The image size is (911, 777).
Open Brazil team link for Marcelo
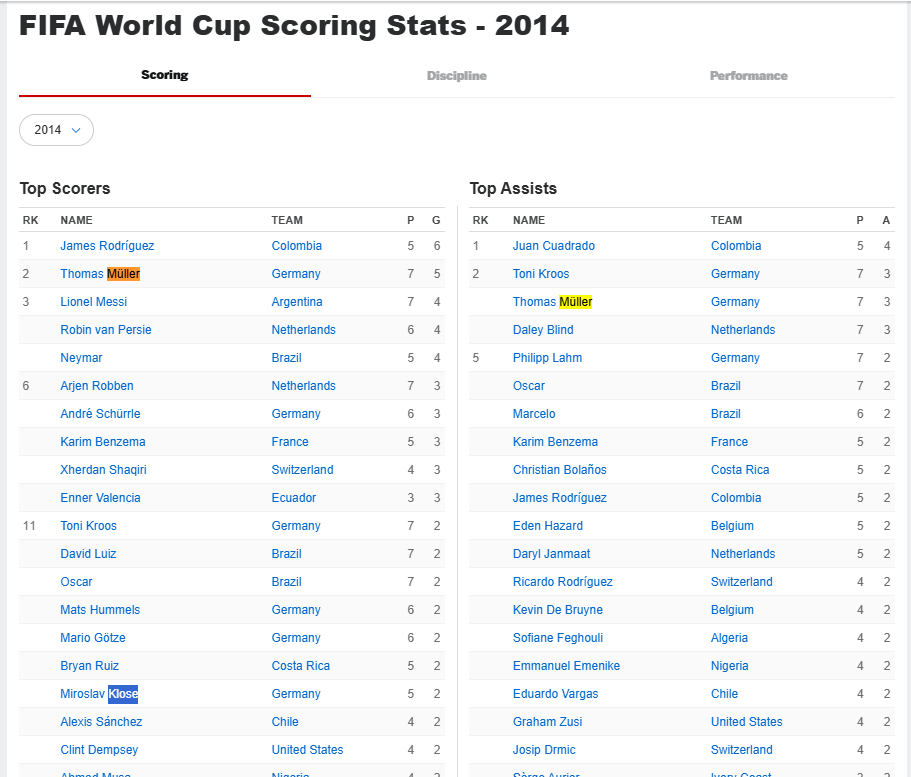726,413
